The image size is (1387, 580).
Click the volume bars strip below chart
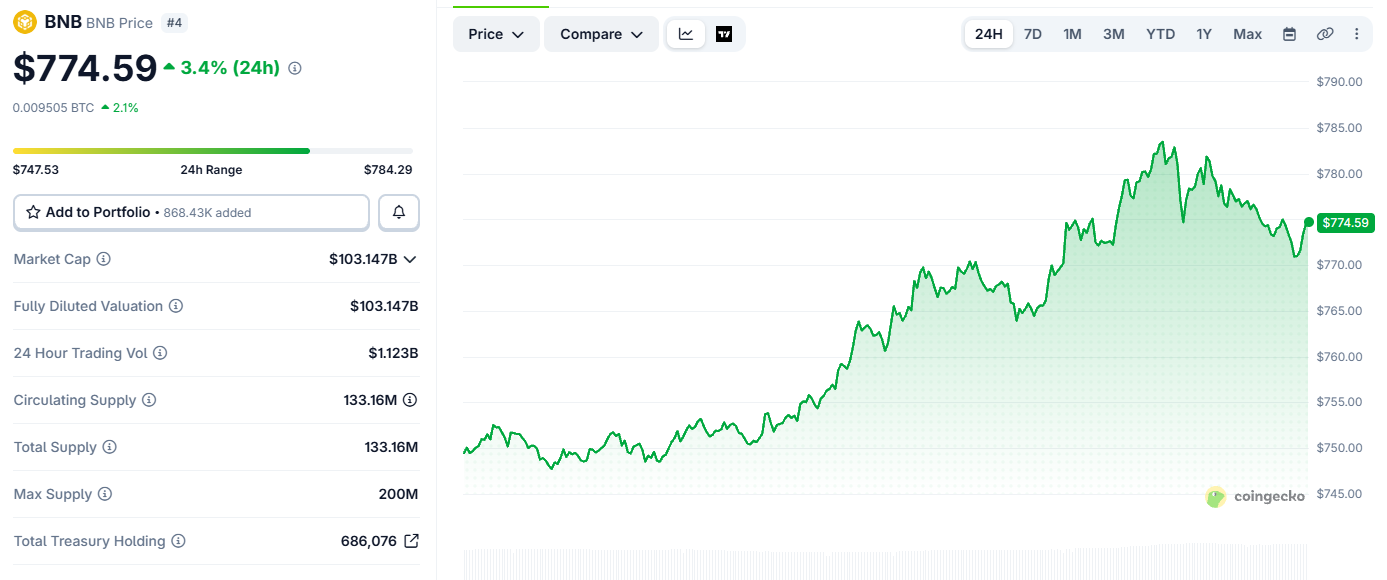886,561
